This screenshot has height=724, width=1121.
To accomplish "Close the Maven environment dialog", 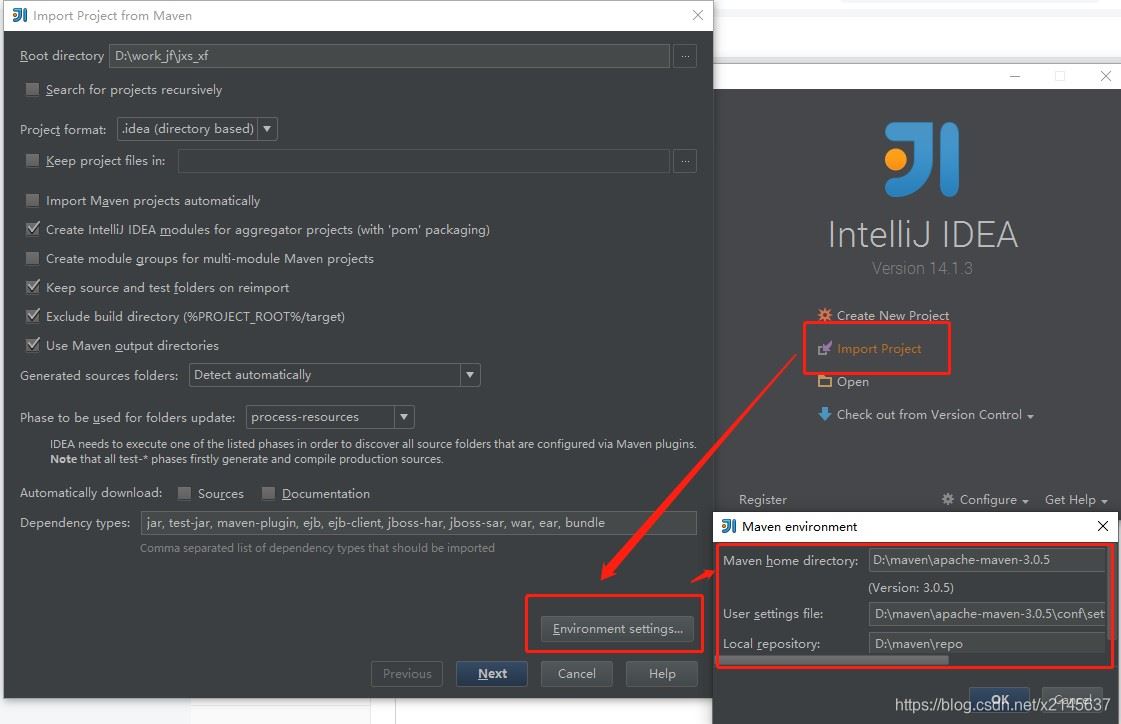I will pyautogui.click(x=1102, y=526).
